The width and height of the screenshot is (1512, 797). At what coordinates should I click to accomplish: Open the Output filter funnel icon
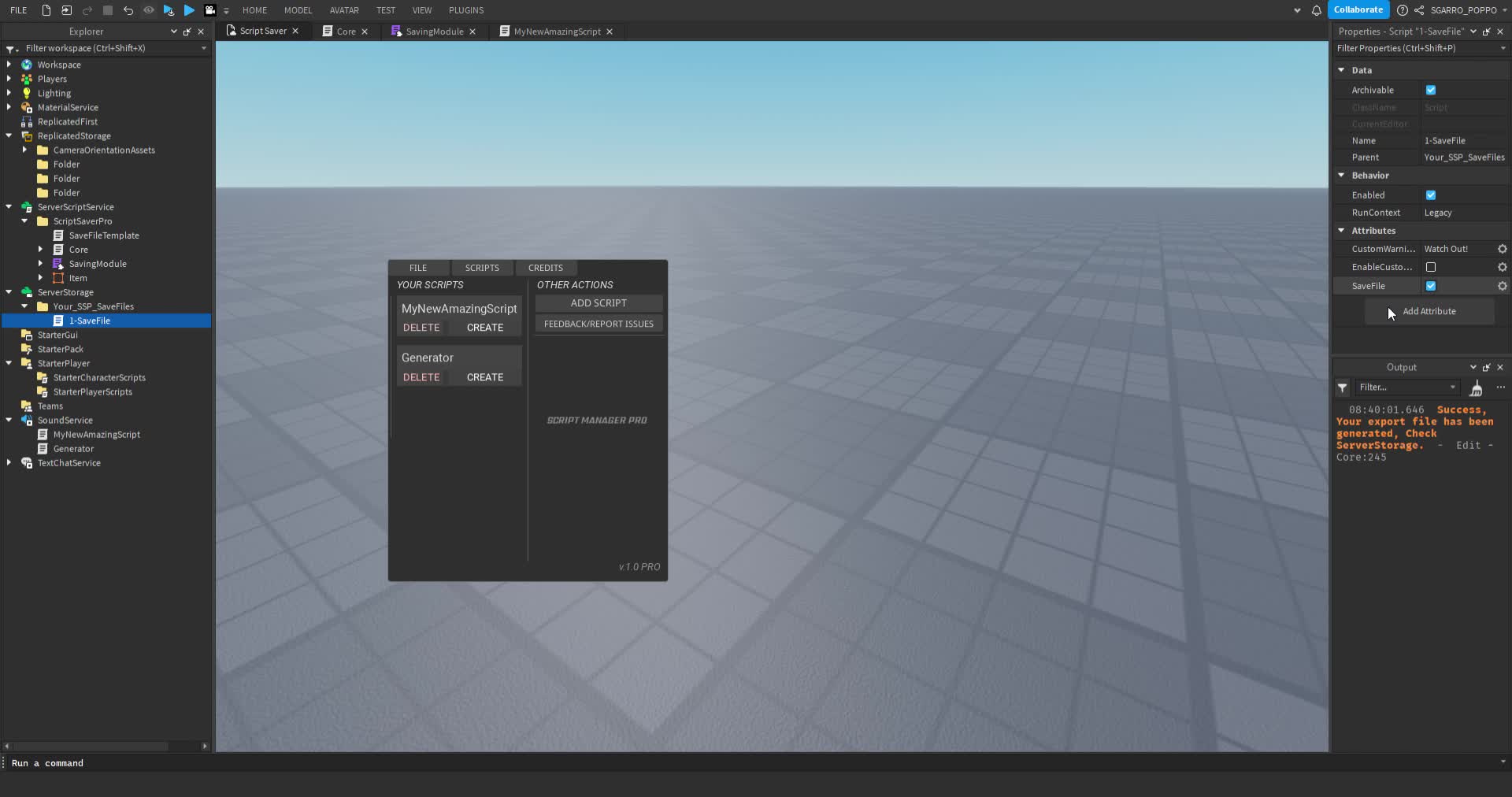click(x=1341, y=387)
